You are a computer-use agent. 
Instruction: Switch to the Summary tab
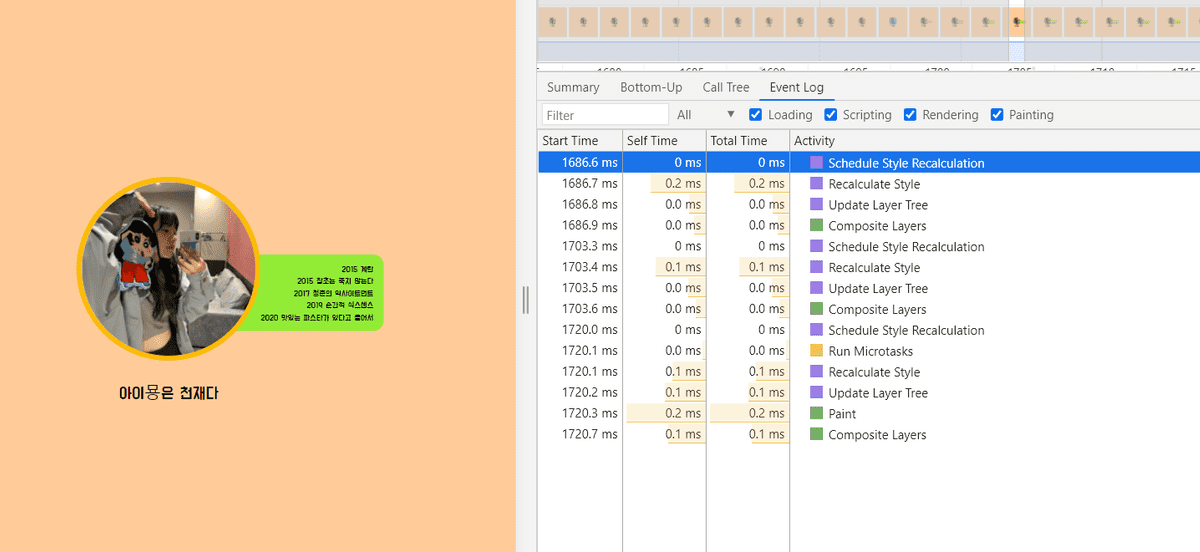(573, 88)
